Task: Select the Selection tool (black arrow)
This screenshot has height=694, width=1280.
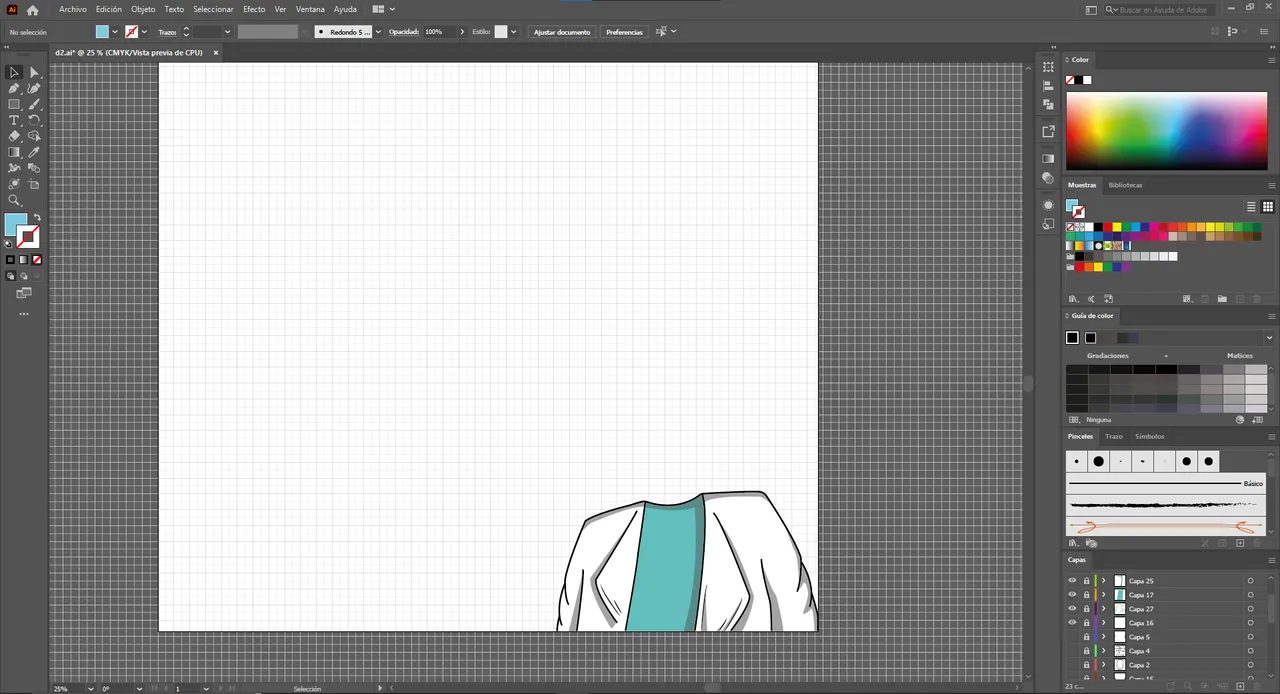Action: [14, 72]
